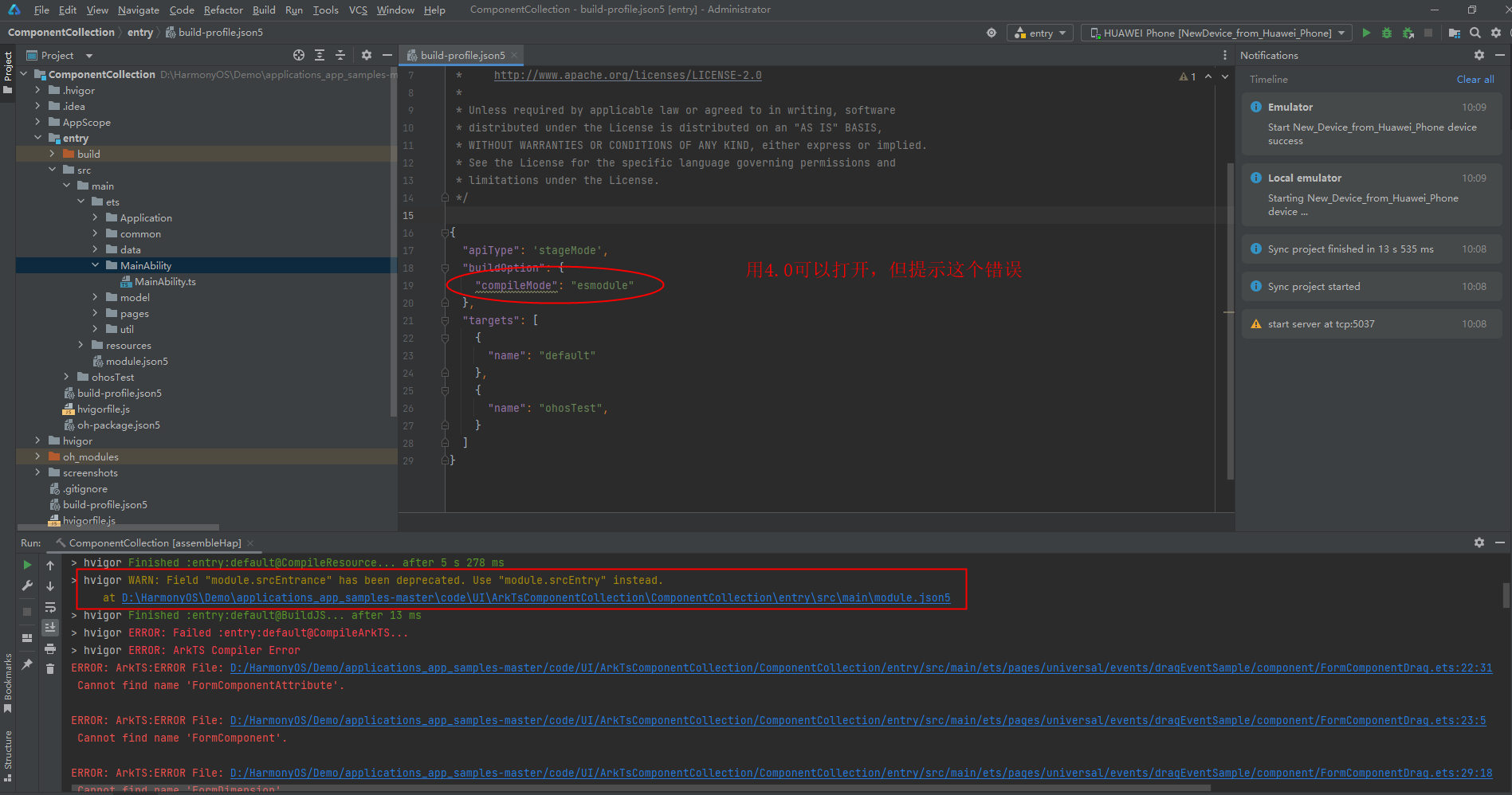Open the Tools menu
This screenshot has width=1512, height=795.
(x=325, y=10)
